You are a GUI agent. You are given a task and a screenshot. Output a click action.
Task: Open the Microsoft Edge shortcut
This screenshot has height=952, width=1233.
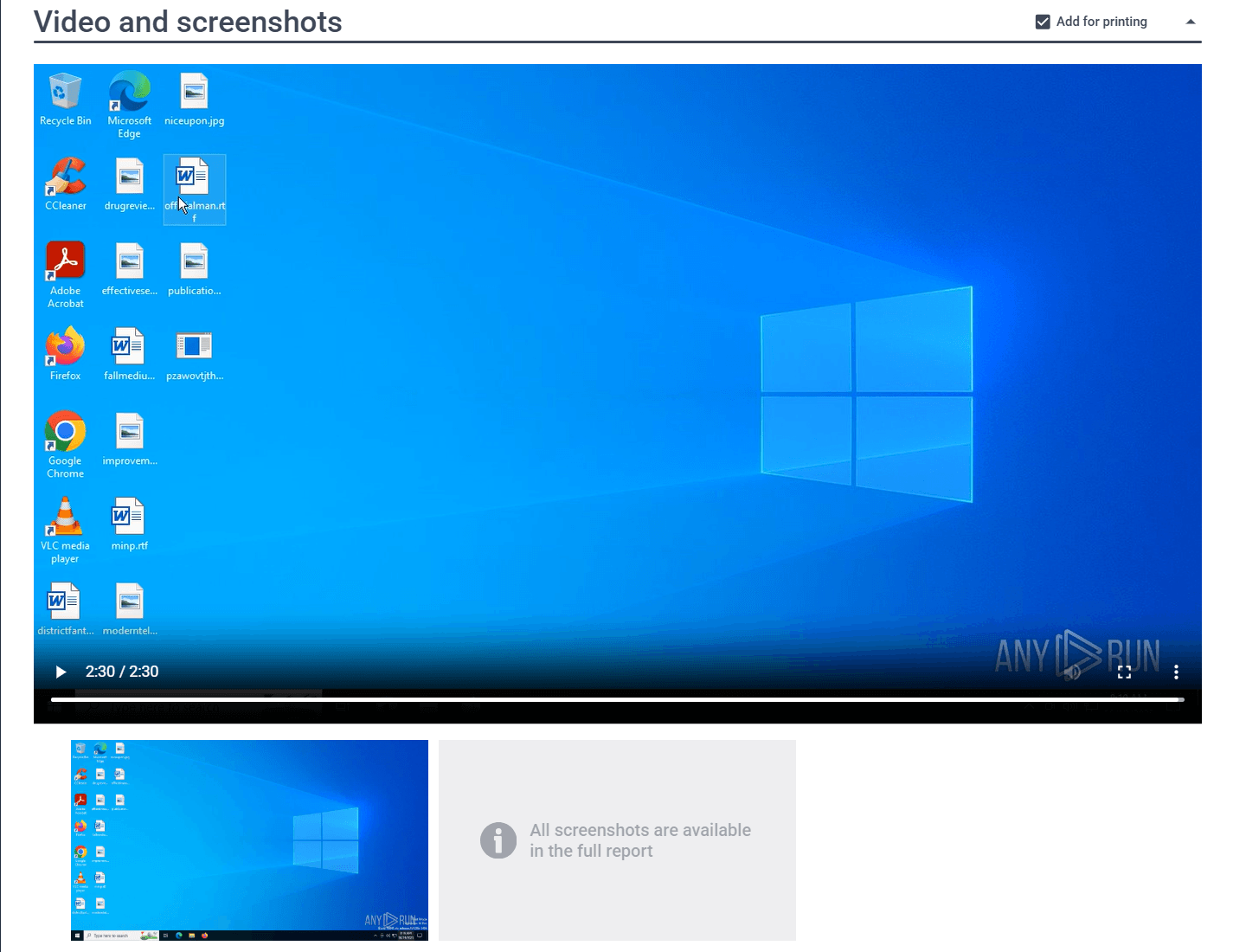[129, 104]
